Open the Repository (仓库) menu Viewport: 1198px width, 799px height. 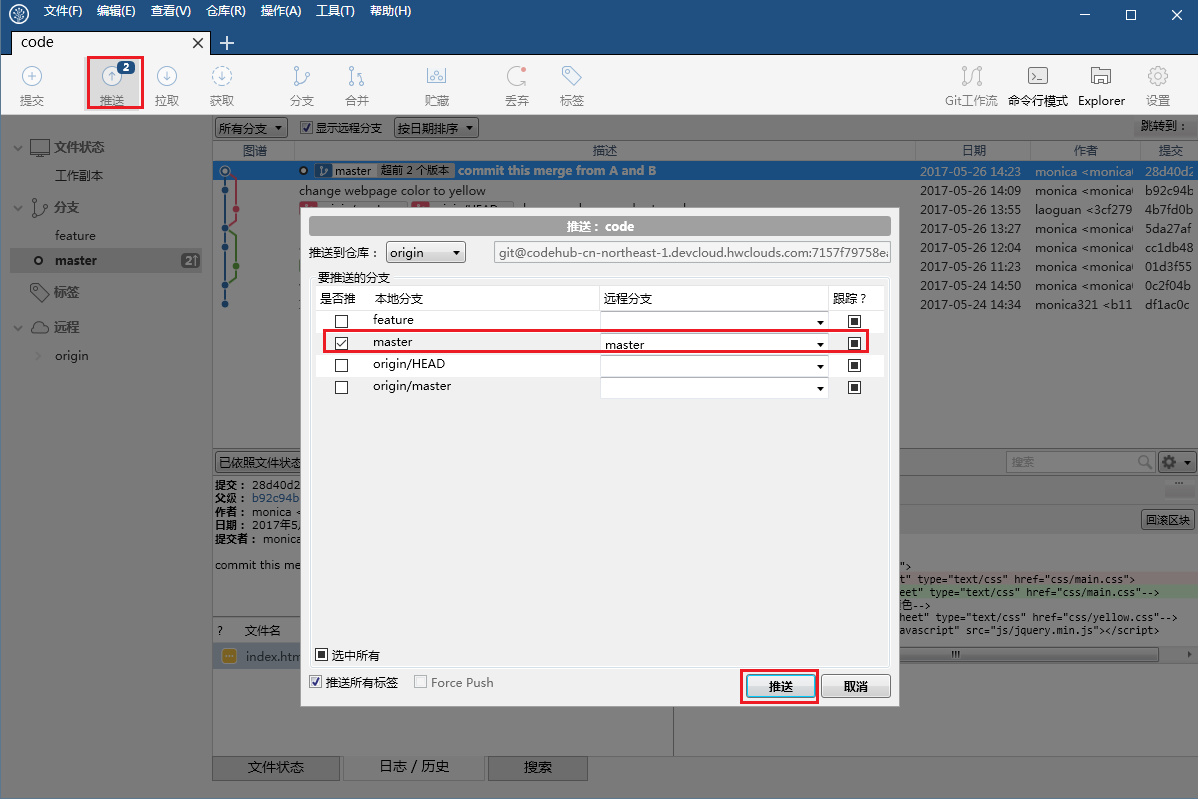click(x=226, y=11)
